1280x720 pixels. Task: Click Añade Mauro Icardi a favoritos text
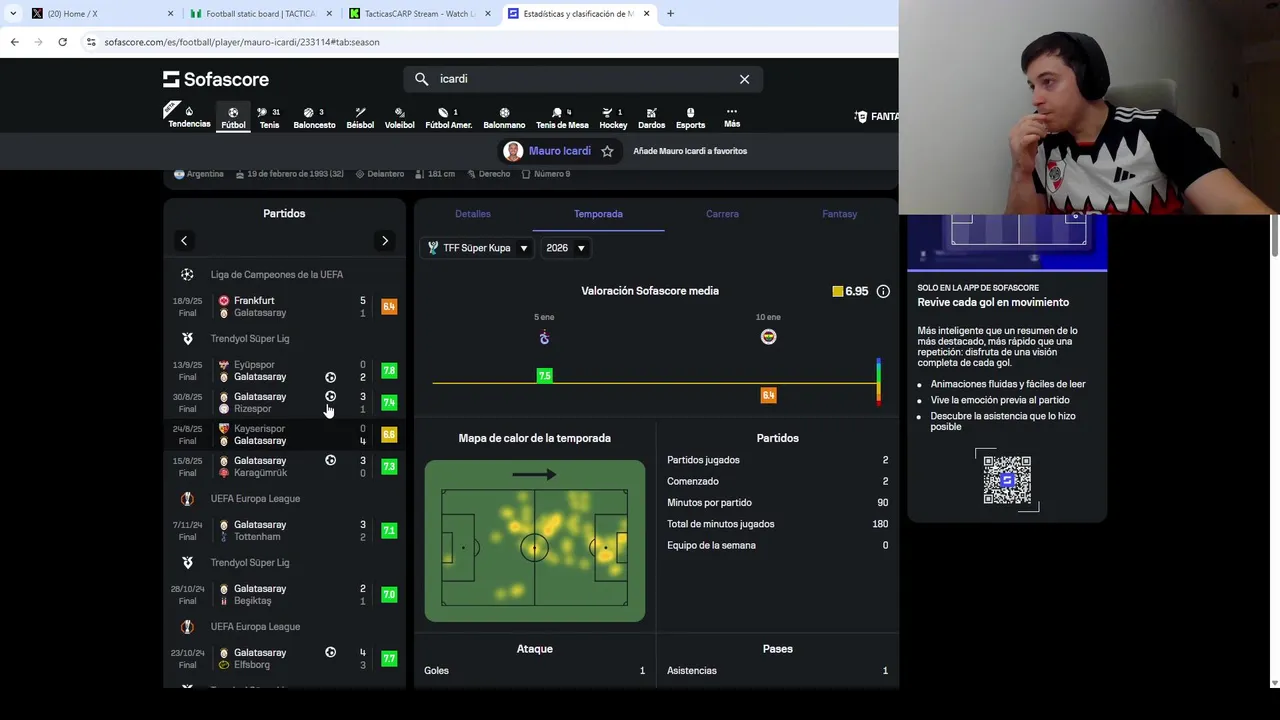point(690,151)
